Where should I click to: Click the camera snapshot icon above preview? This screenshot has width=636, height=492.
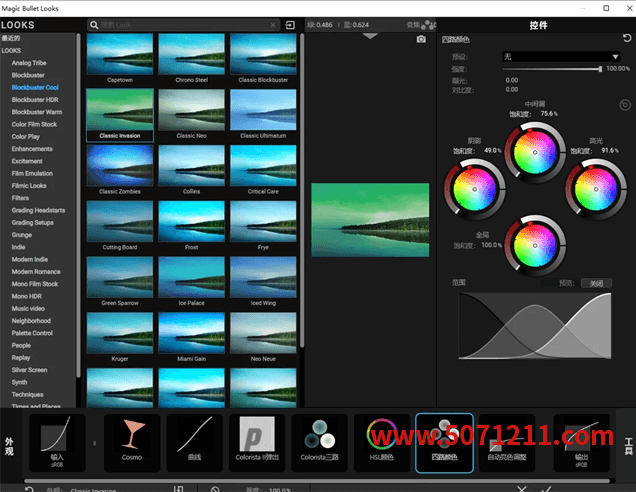tap(421, 38)
